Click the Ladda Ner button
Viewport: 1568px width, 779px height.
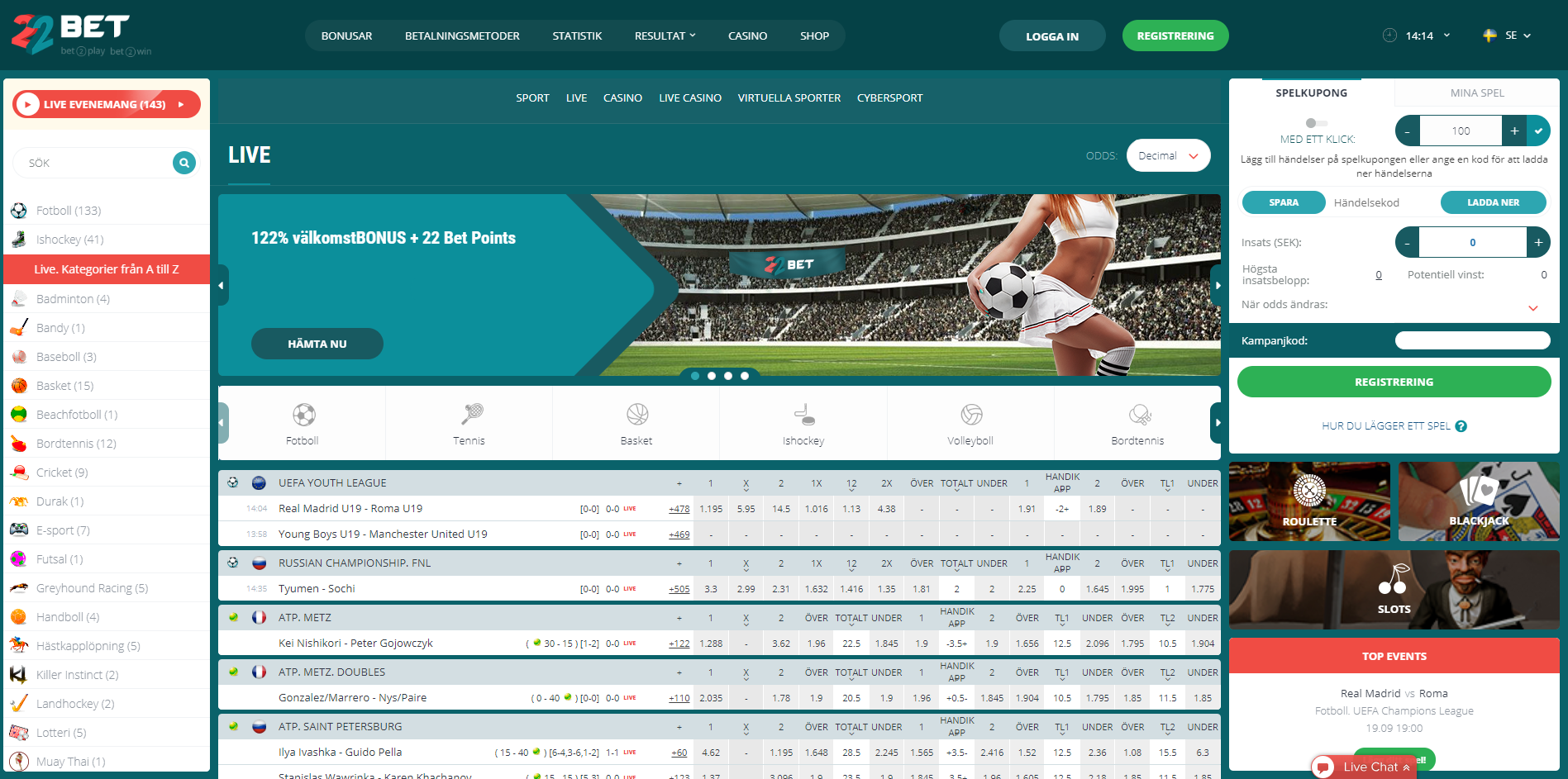click(1493, 202)
